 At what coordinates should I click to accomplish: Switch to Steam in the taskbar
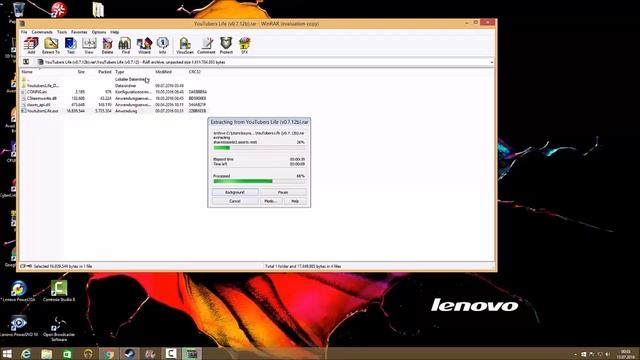pos(129,354)
